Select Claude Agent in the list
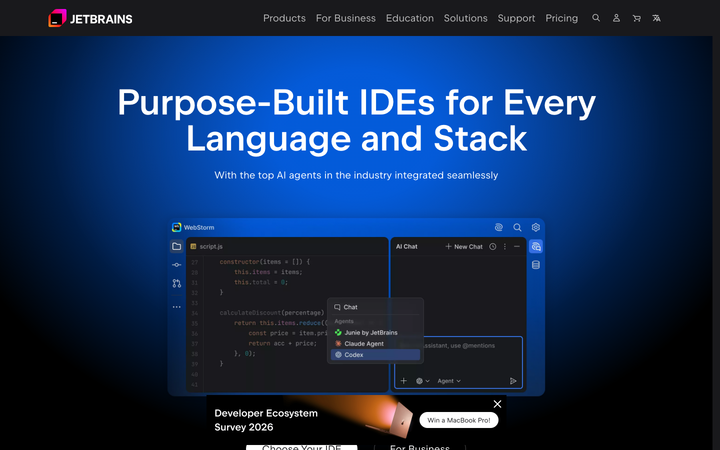This screenshot has width=720, height=450. tap(375, 343)
